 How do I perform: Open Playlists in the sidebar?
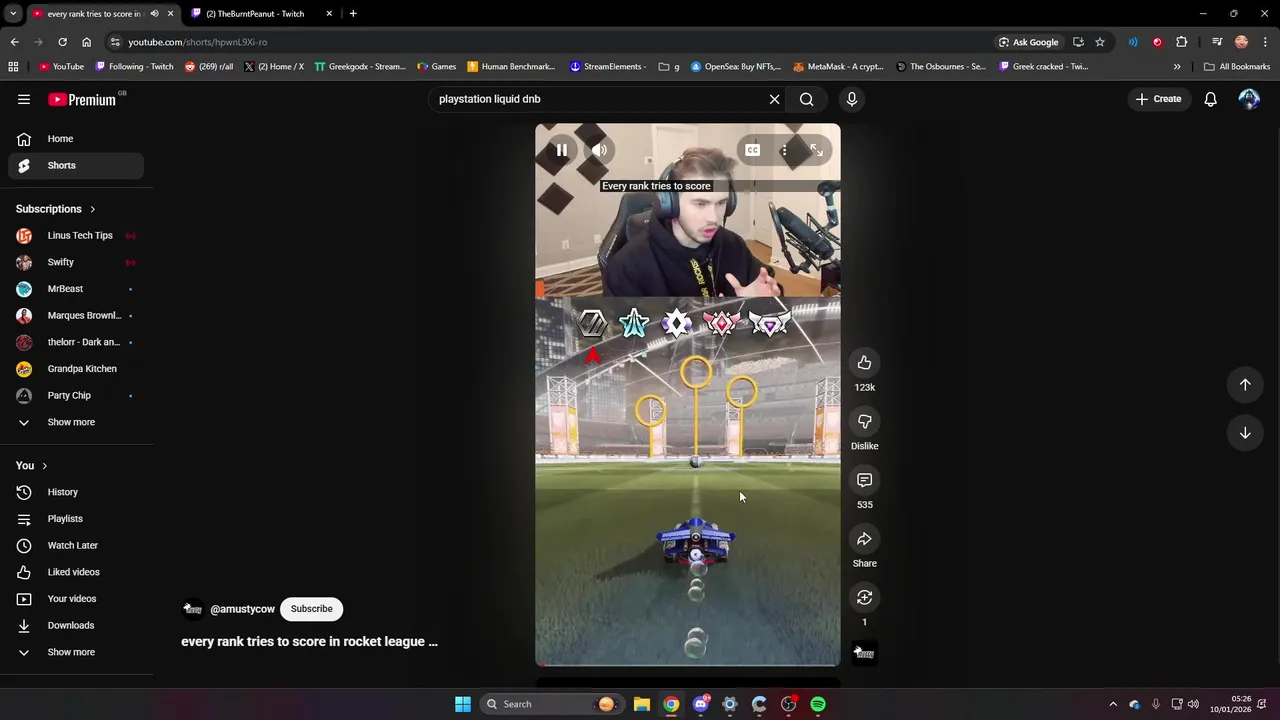[76, 519]
